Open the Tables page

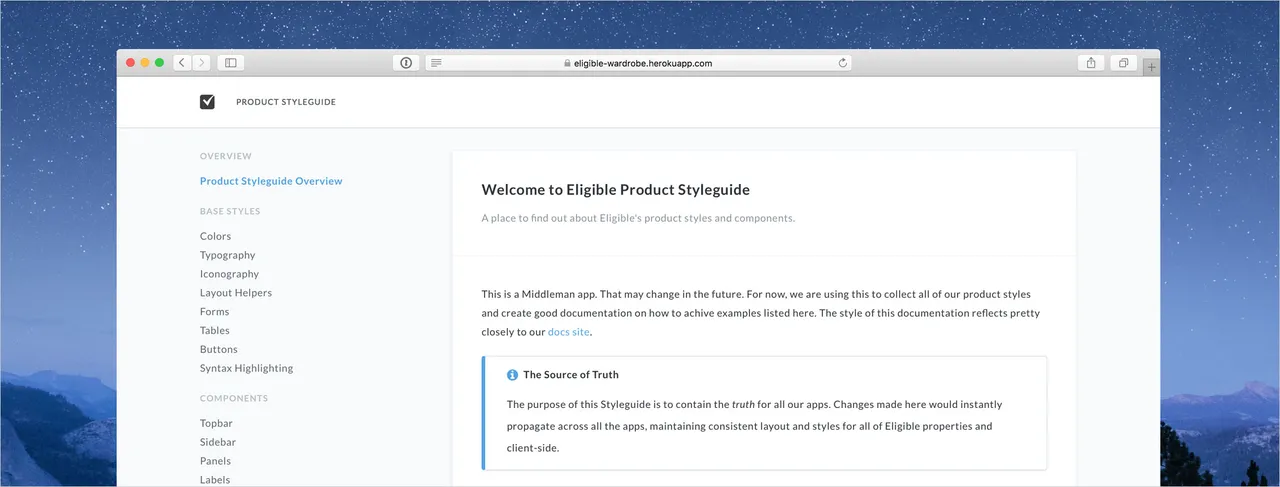click(214, 330)
